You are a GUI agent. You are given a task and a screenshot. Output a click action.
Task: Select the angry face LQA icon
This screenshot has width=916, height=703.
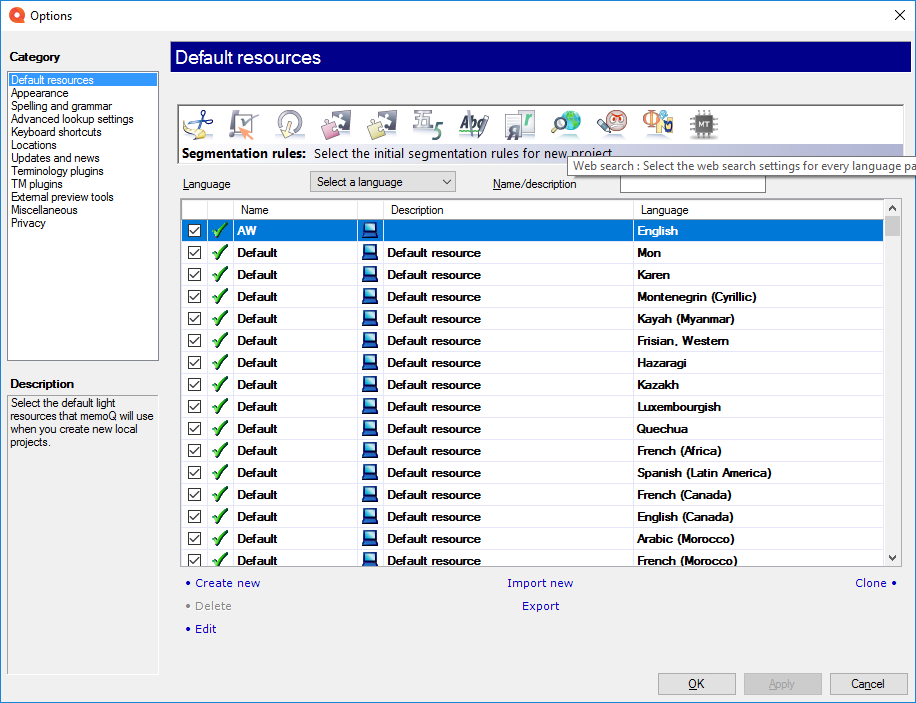(611, 125)
